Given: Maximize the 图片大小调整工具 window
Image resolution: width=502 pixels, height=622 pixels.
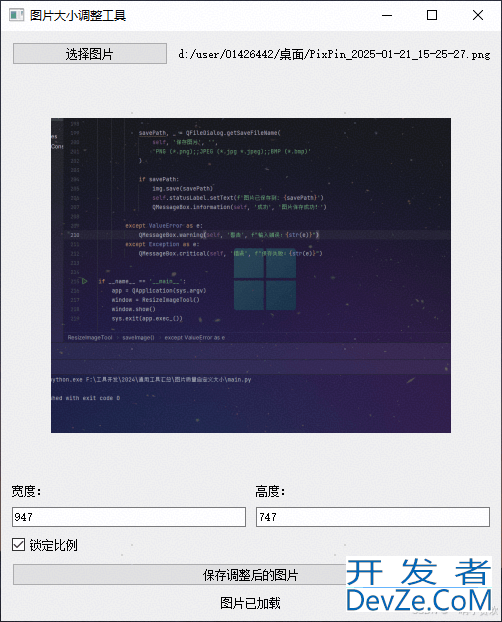Looking at the screenshot, I should pos(432,15).
